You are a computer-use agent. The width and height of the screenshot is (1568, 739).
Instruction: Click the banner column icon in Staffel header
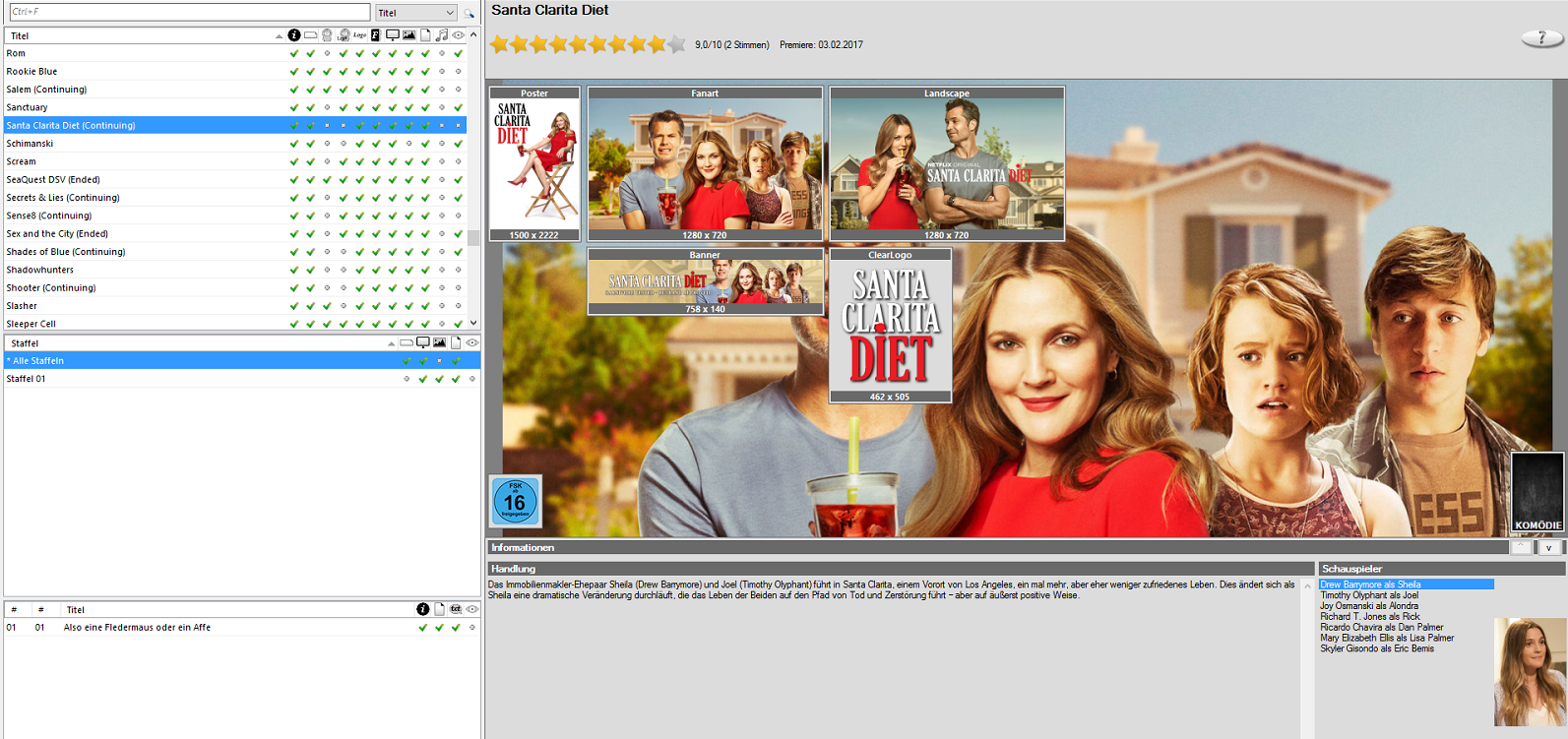point(407,342)
